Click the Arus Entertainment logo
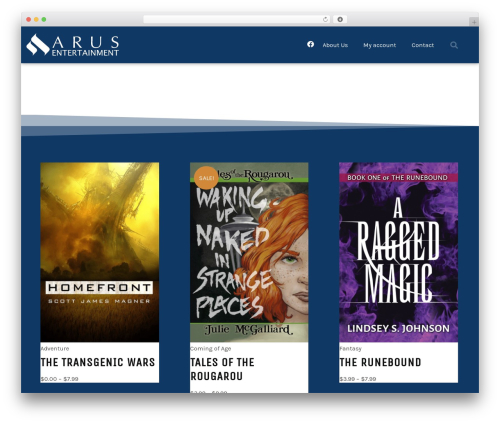 [x=73, y=45]
